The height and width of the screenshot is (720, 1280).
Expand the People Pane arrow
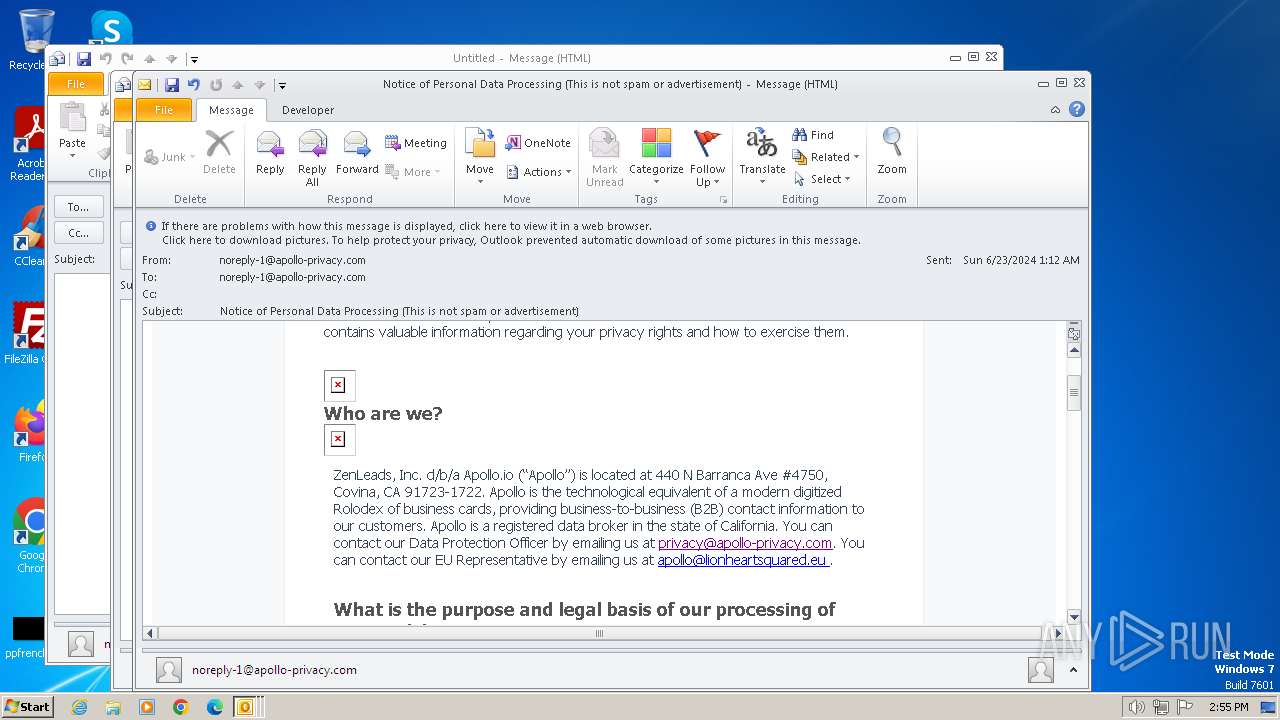click(x=1073, y=670)
